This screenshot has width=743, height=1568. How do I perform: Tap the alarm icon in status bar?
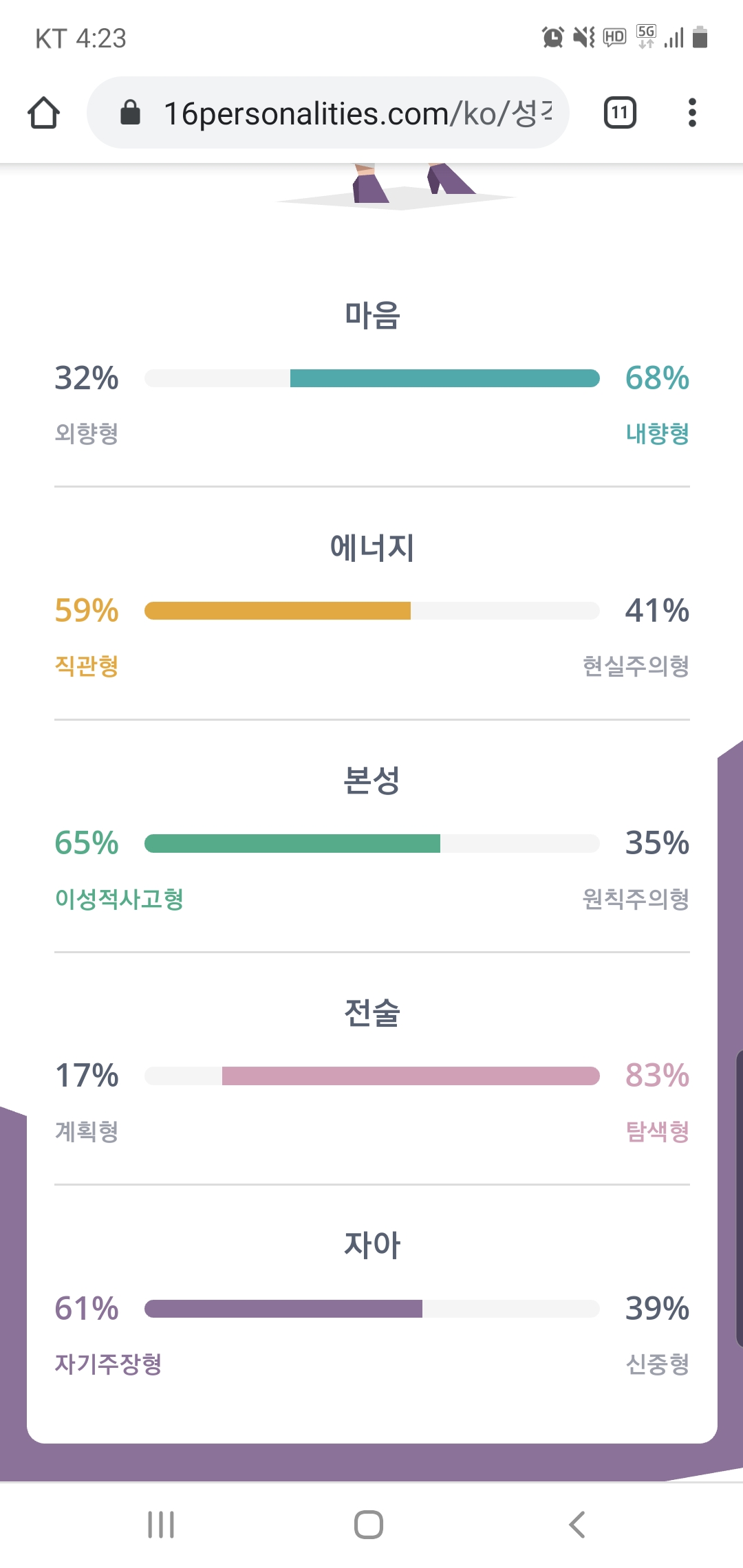(552, 37)
